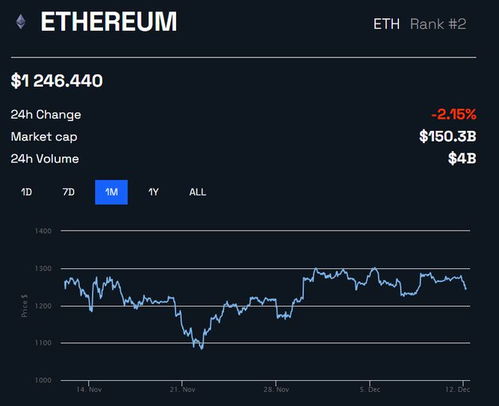Click the 28. Nov axis marker
The height and width of the screenshot is (406, 499).
276,389
